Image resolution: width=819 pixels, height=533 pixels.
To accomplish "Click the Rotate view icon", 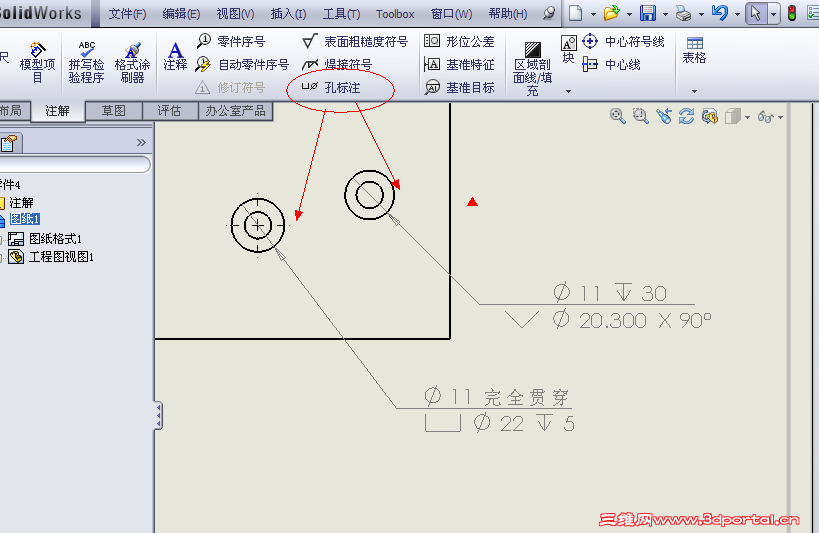I will click(x=686, y=116).
